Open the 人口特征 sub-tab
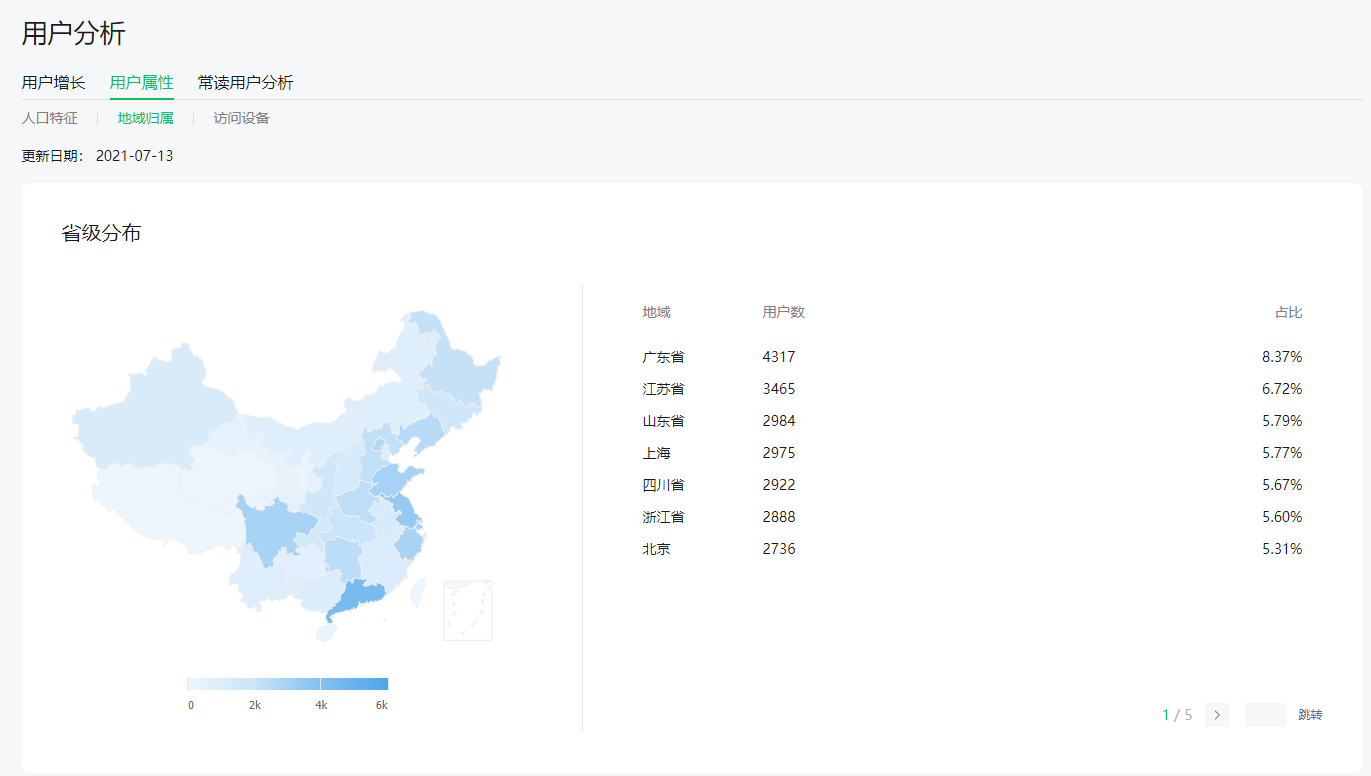 50,118
